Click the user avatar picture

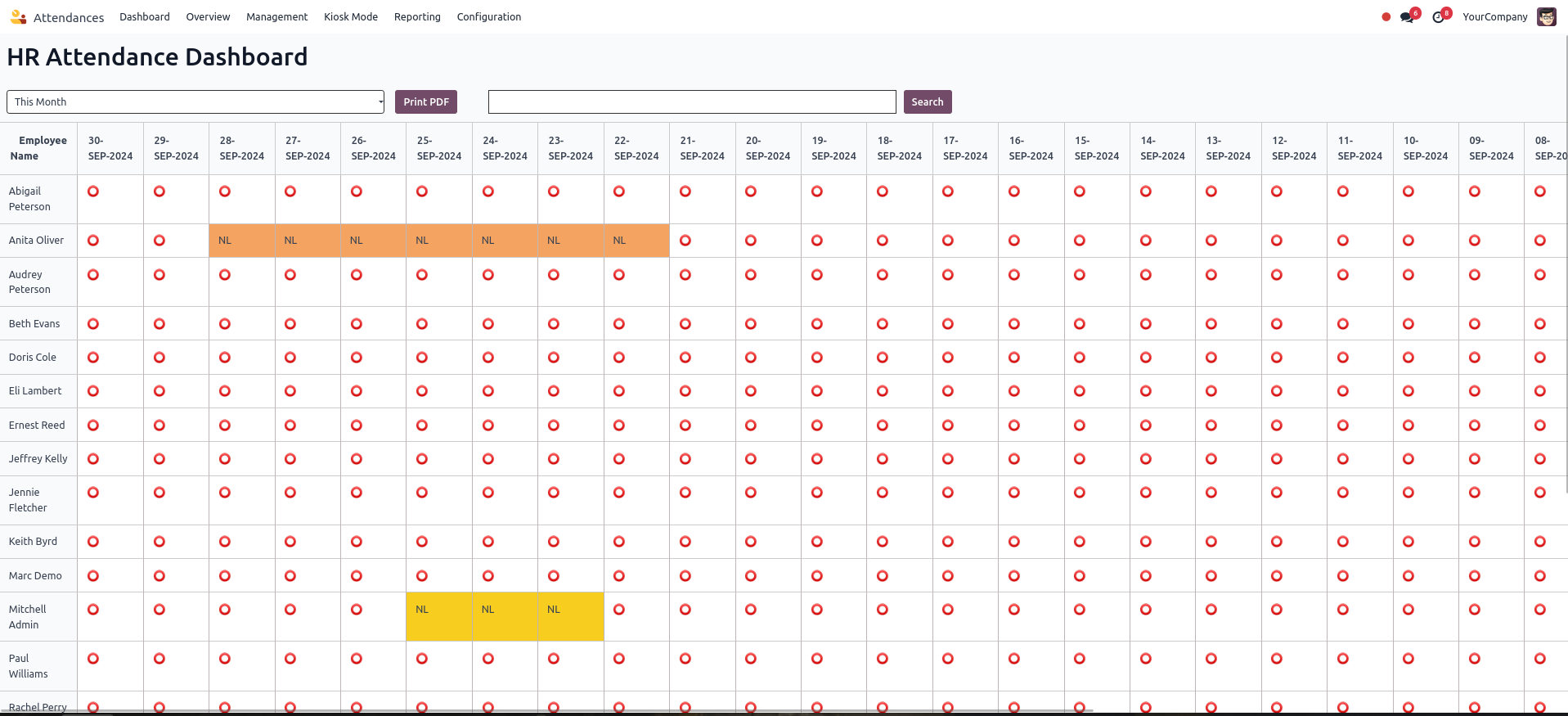1546,17
